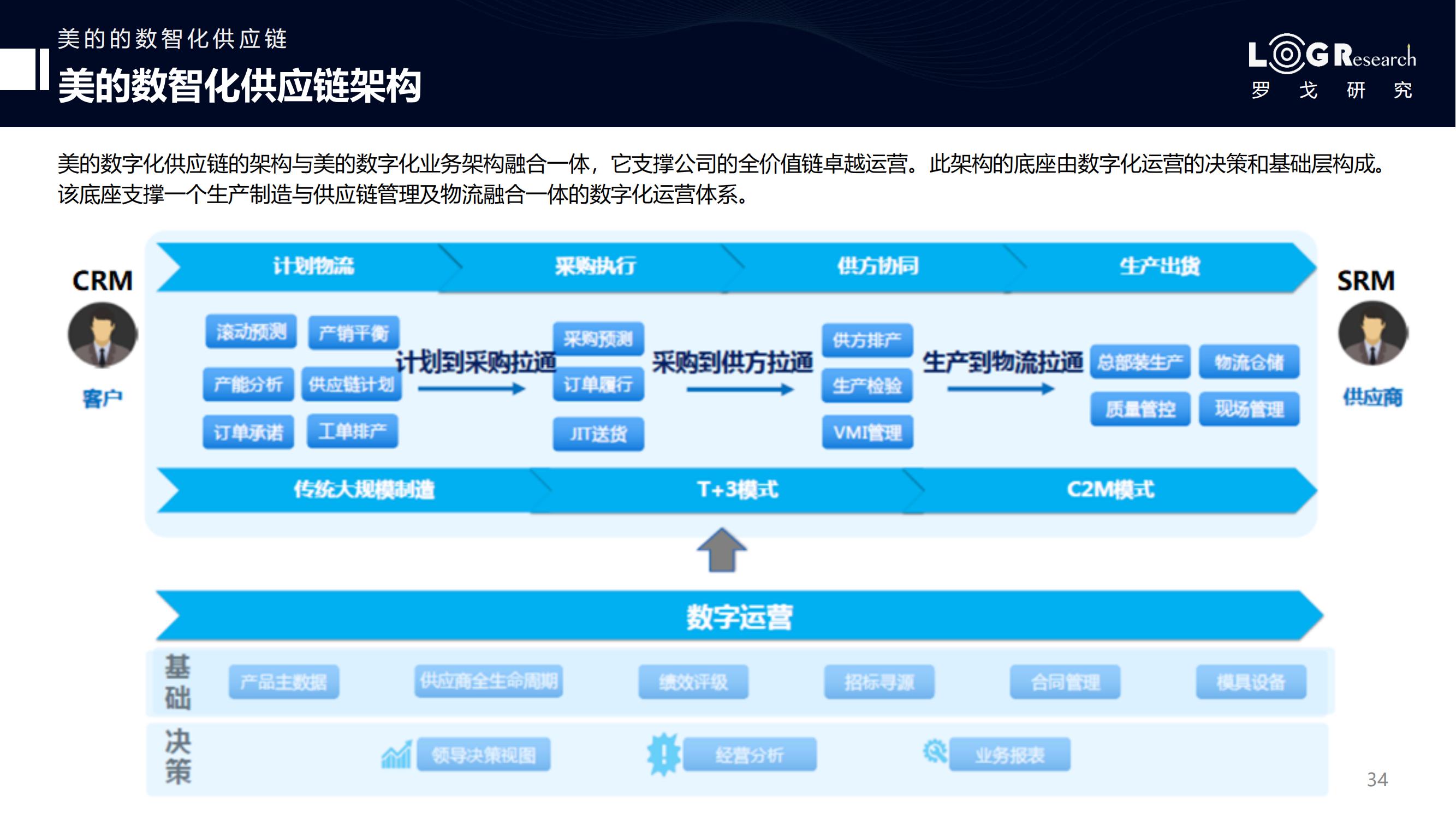Select the 生产出货 chevron header
The image size is (1456, 819).
[x=1161, y=267]
